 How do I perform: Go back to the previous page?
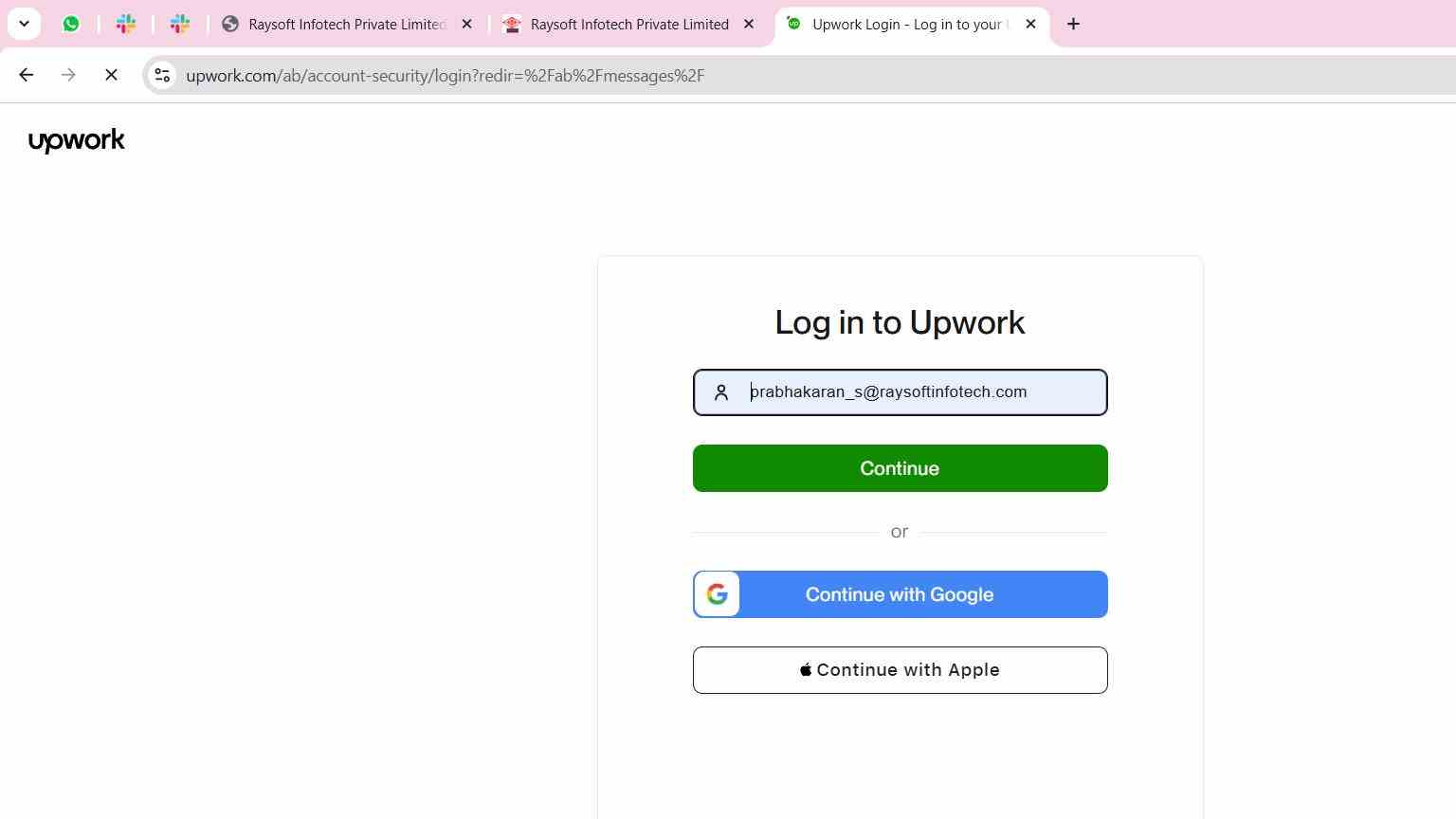click(27, 75)
